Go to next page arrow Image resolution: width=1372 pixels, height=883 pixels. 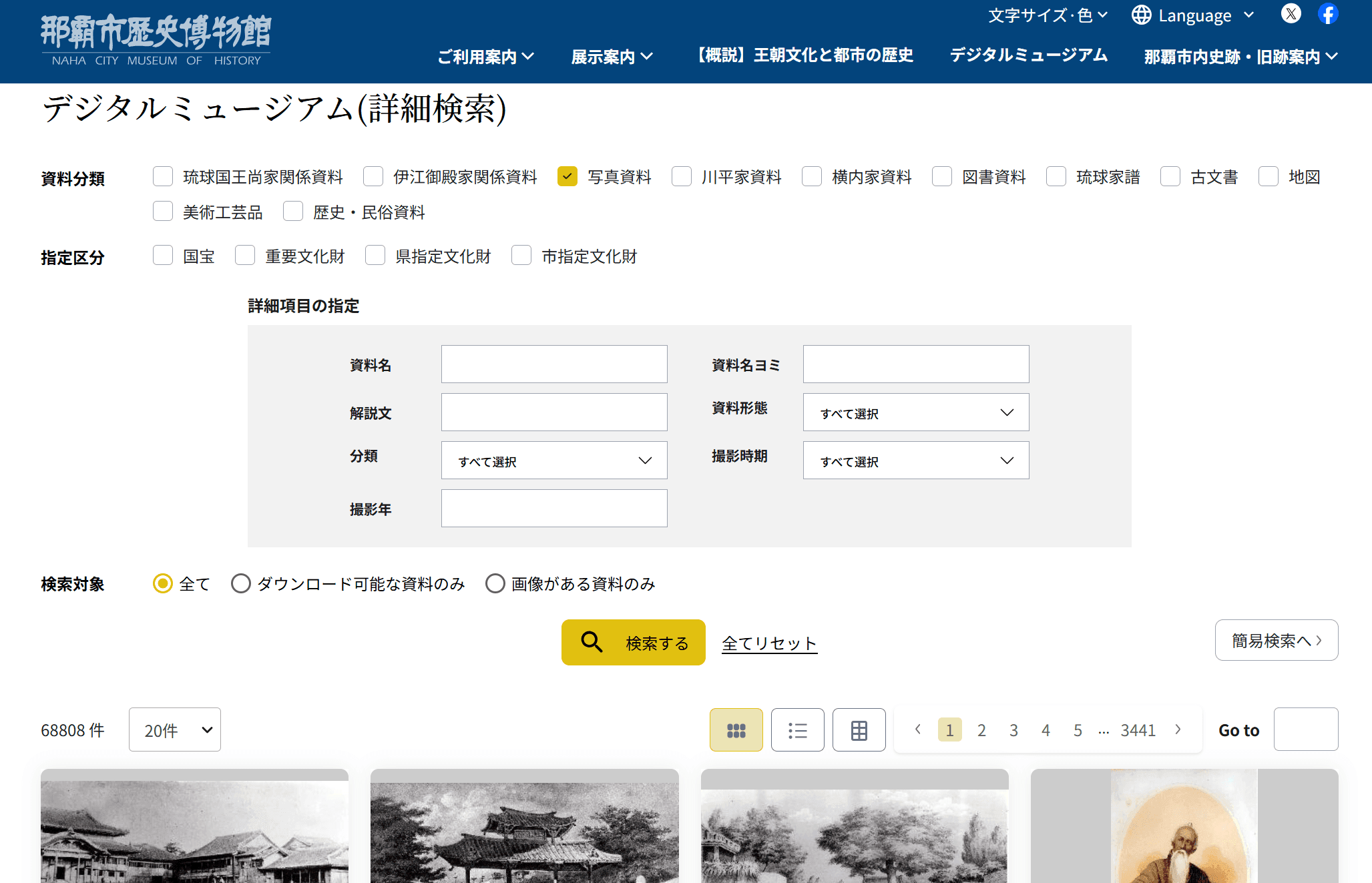[1178, 729]
